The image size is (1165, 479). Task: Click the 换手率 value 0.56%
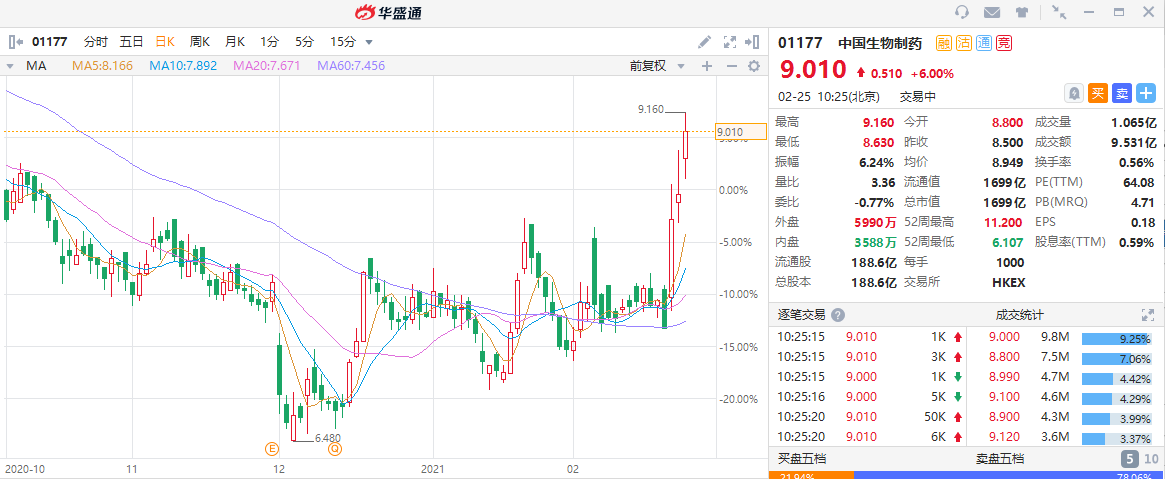[x=1138, y=162]
